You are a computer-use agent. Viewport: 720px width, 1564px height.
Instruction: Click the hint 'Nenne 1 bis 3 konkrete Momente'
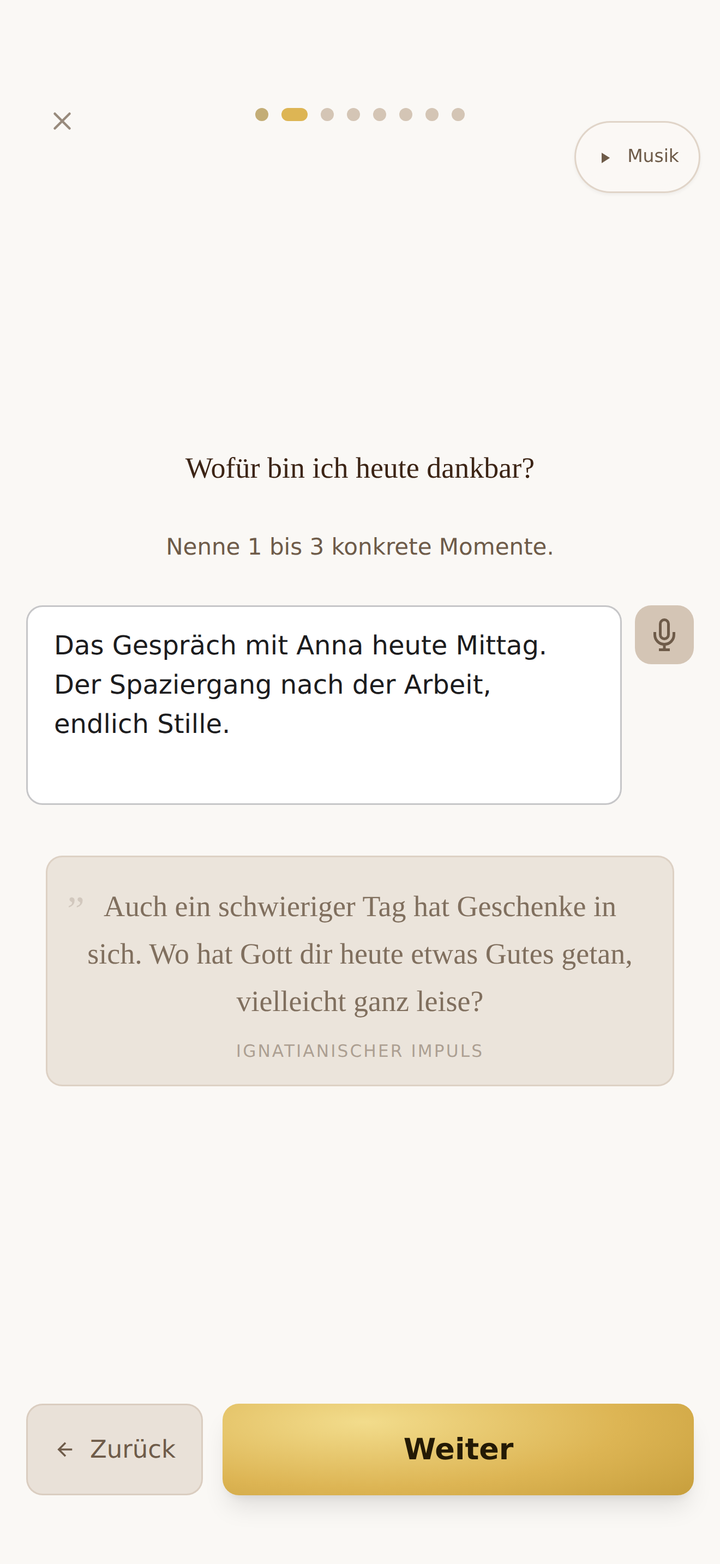(x=360, y=547)
